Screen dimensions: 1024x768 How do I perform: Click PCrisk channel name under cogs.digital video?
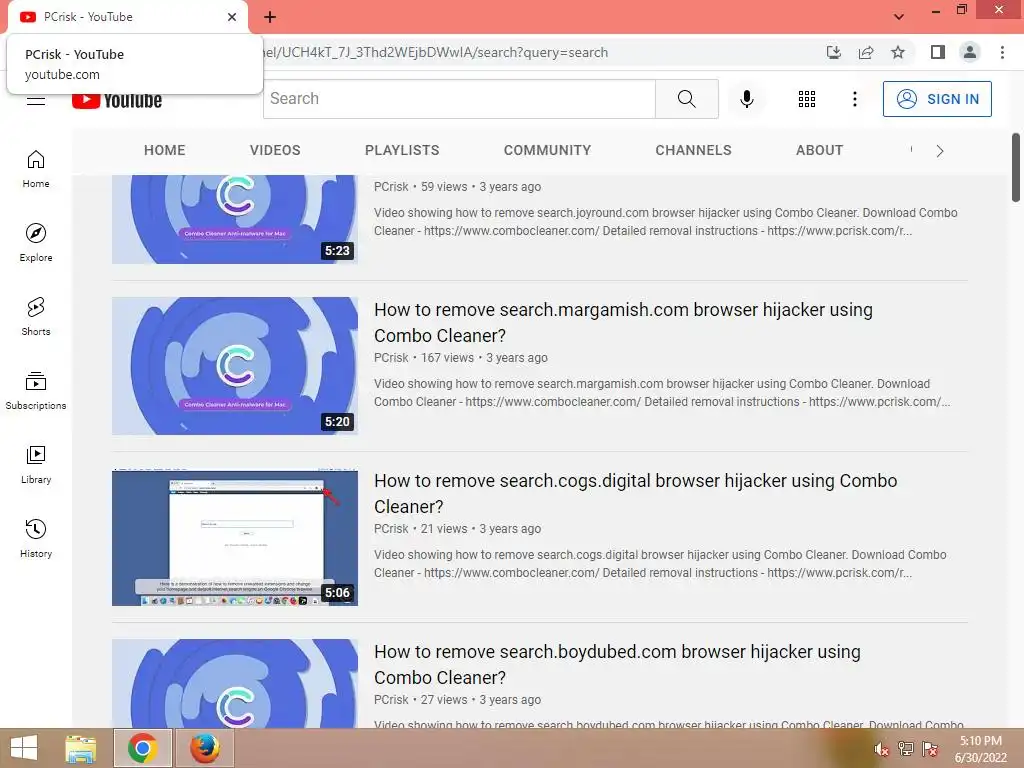(391, 529)
